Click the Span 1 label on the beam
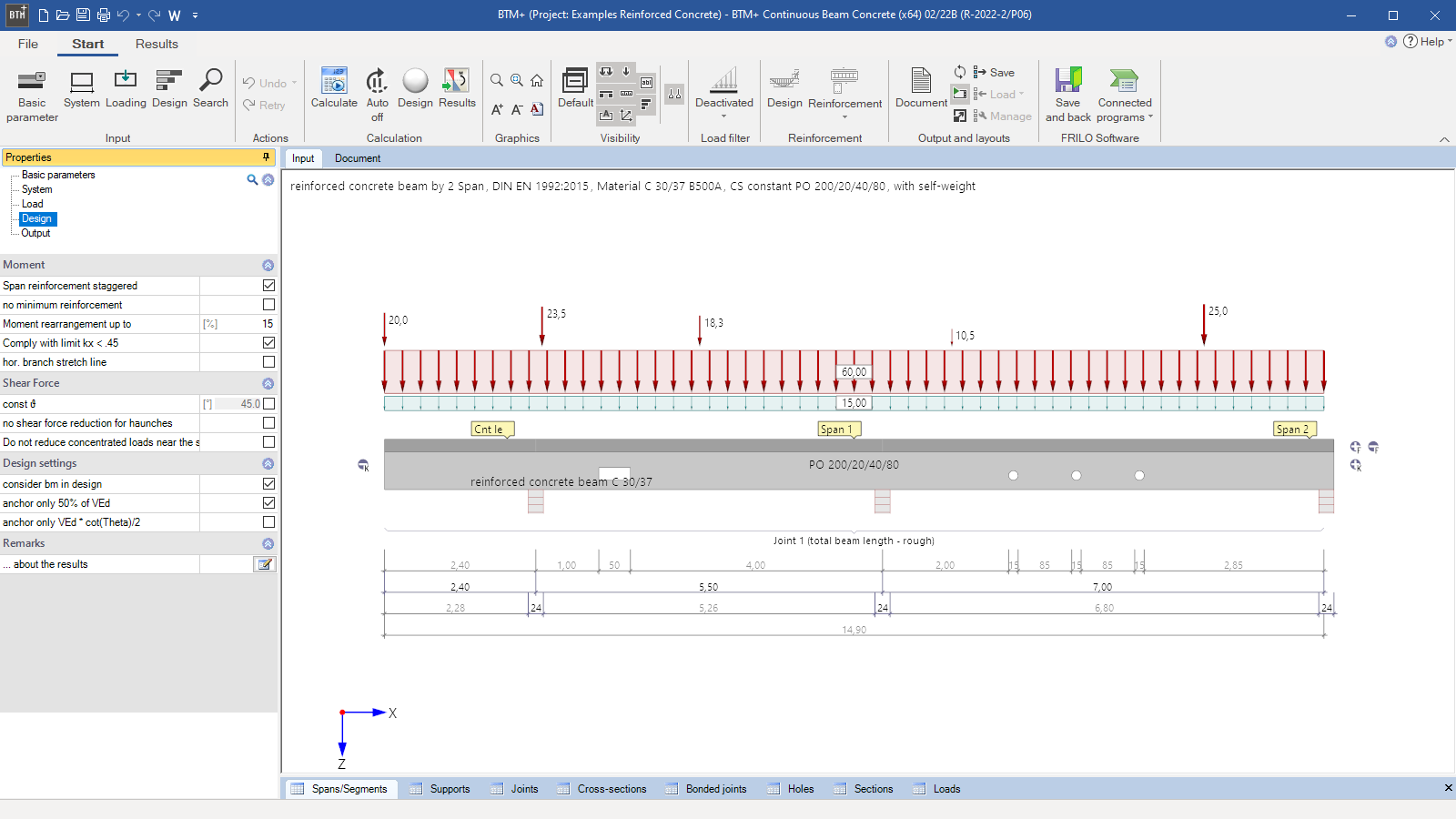This screenshot has width=1456, height=819. [x=837, y=430]
